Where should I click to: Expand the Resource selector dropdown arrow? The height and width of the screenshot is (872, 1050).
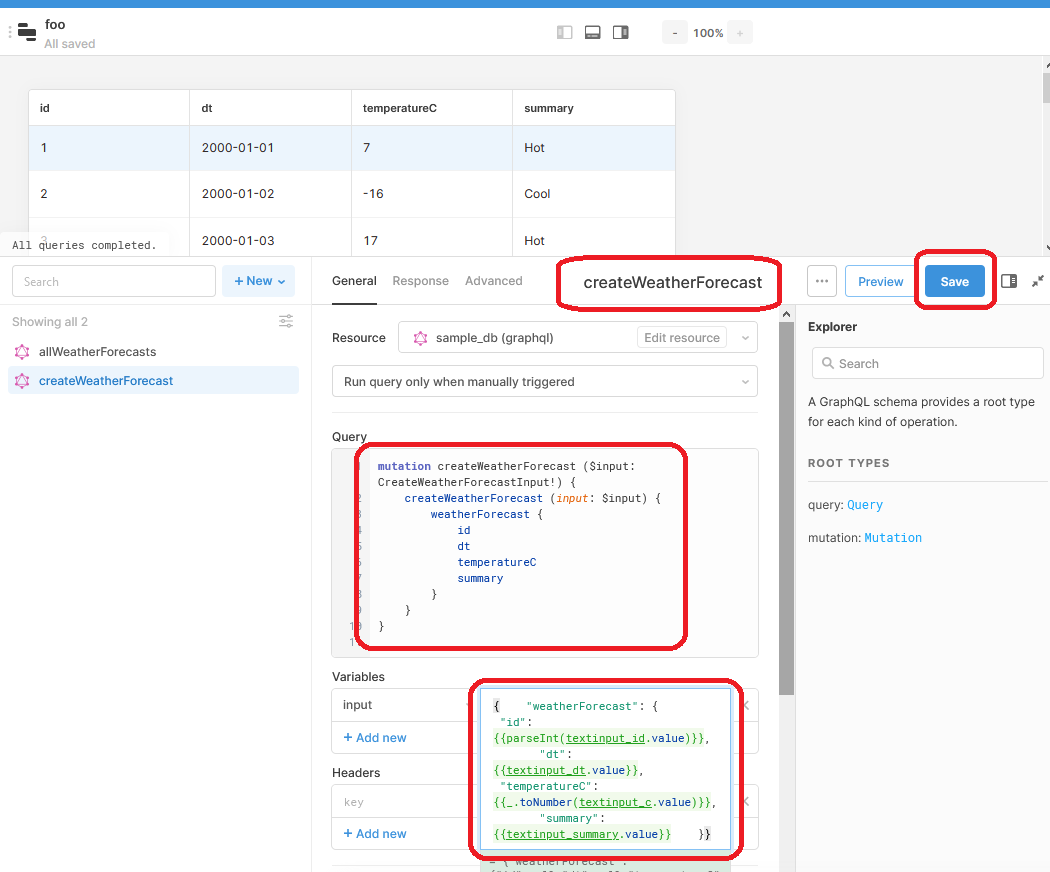(745, 338)
